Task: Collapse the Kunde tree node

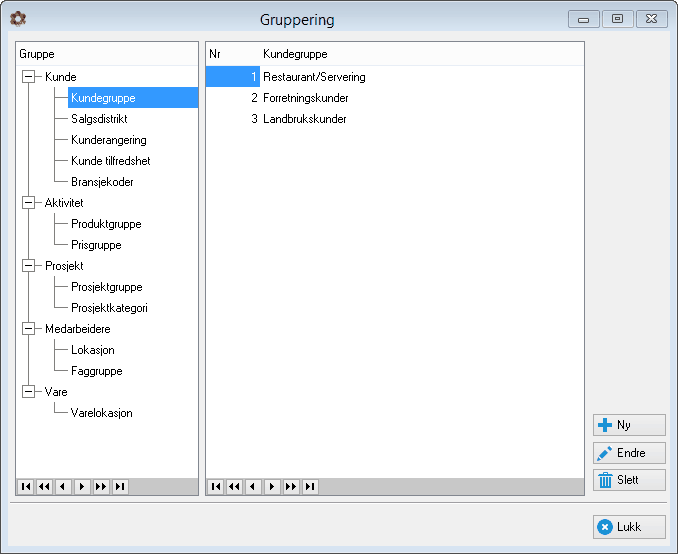Action: 29,77
